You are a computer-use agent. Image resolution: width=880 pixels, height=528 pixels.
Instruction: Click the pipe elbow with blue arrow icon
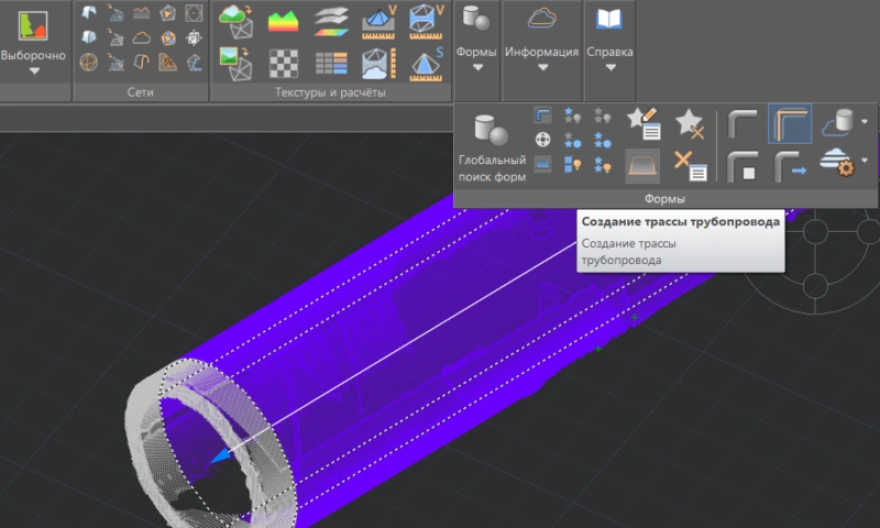coord(789,164)
